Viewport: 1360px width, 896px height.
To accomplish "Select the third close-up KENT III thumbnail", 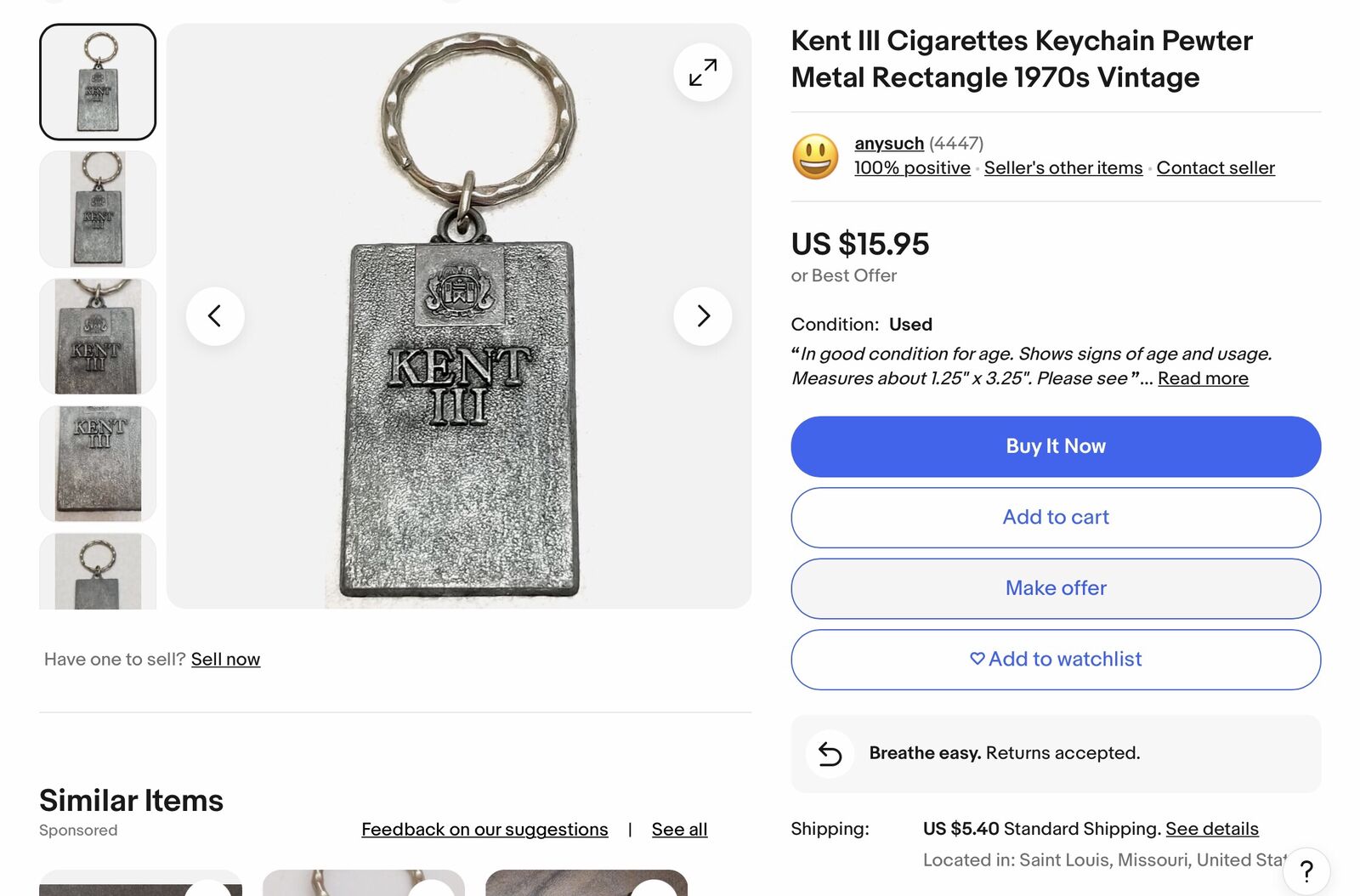I will pyautogui.click(x=98, y=337).
